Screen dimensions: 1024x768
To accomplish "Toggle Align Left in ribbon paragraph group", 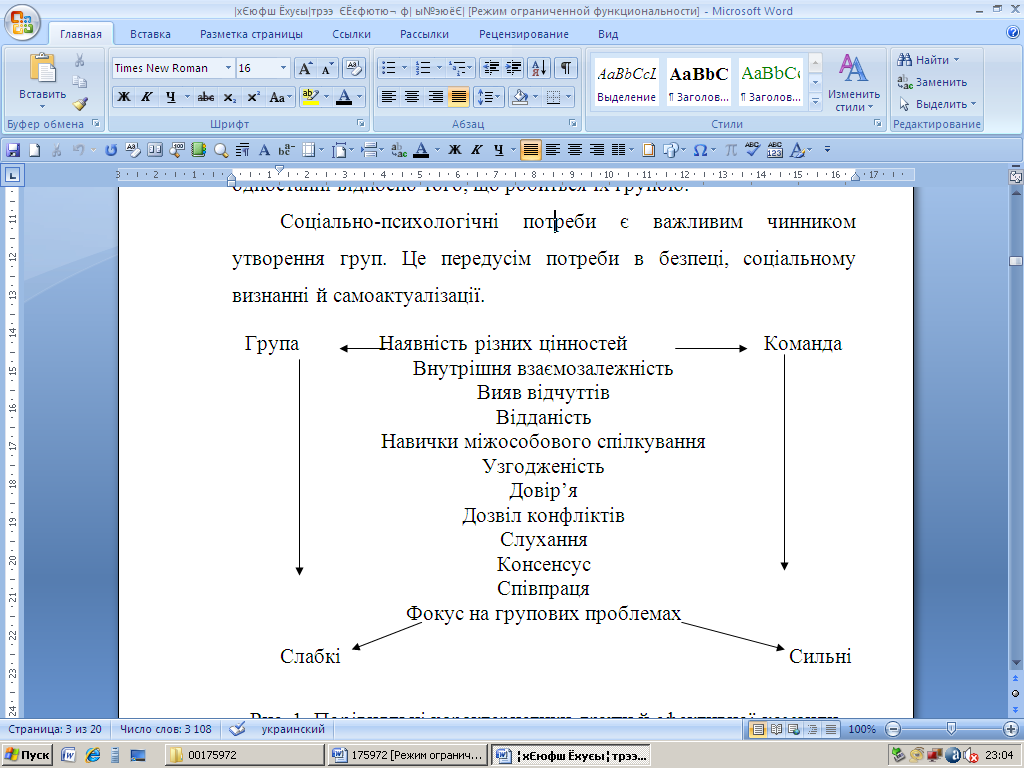I will click(x=389, y=97).
